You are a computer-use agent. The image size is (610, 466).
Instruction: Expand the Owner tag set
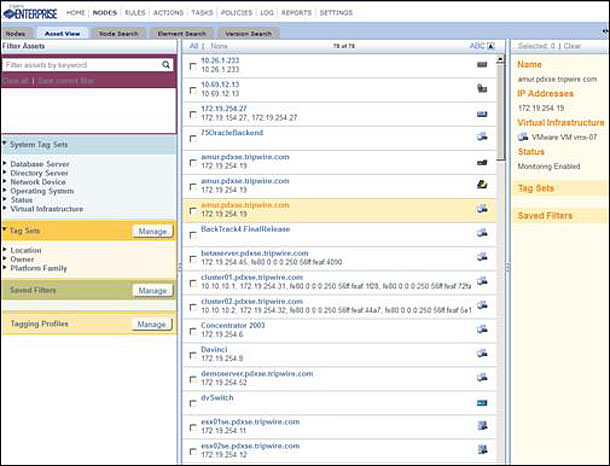click(5, 258)
